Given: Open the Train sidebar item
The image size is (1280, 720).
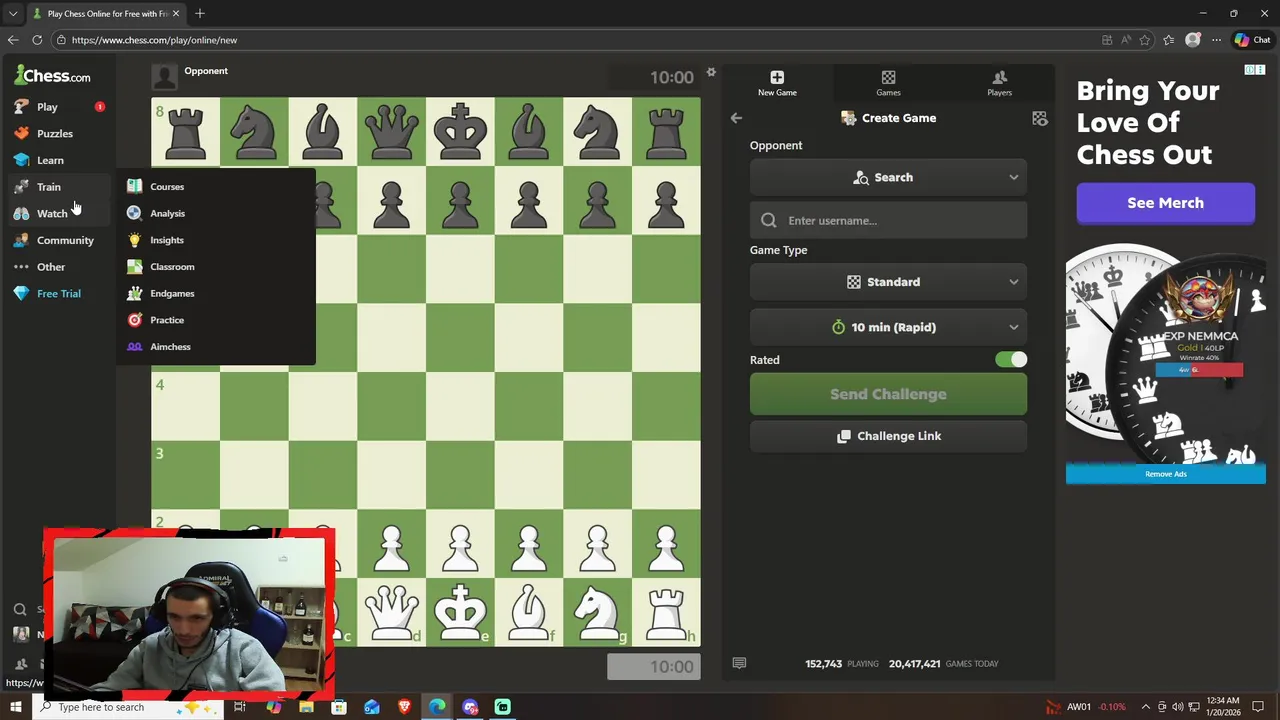Looking at the screenshot, I should point(49,187).
